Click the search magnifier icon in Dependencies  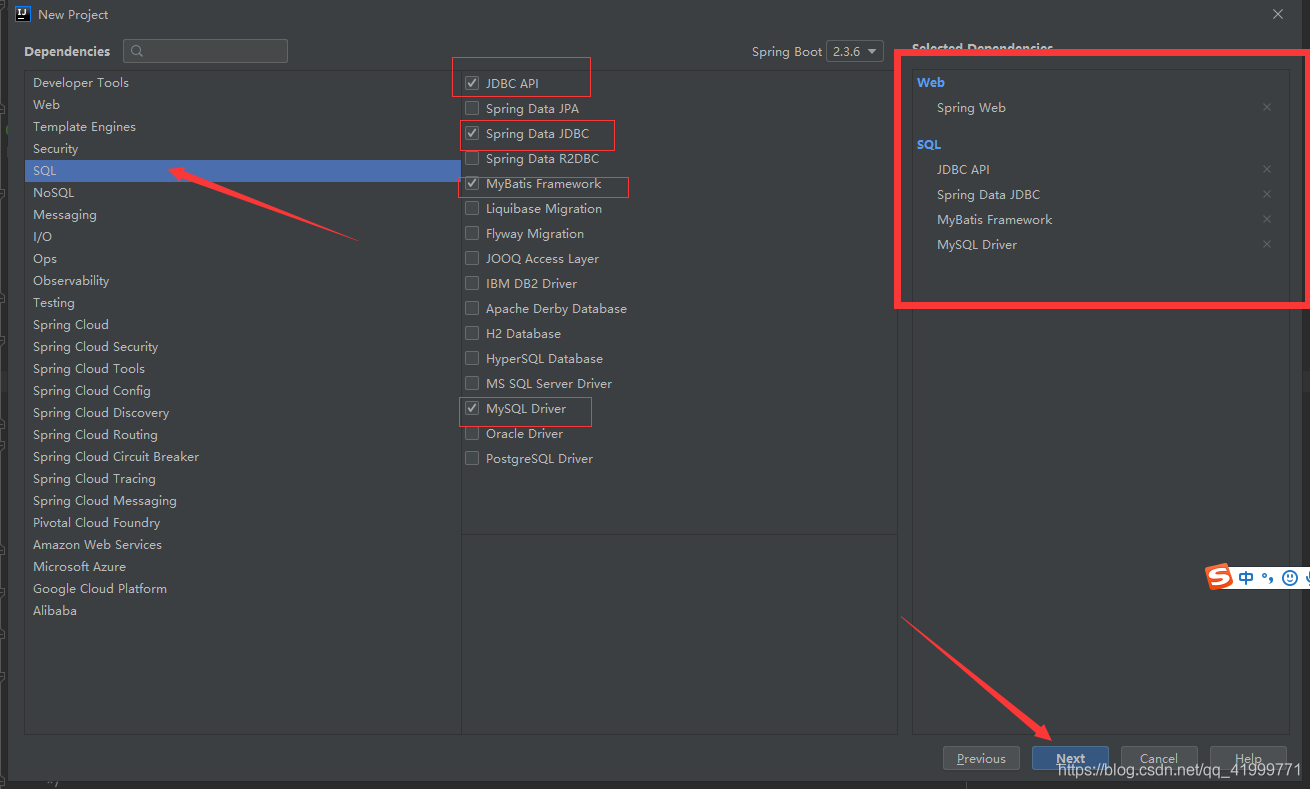point(137,51)
